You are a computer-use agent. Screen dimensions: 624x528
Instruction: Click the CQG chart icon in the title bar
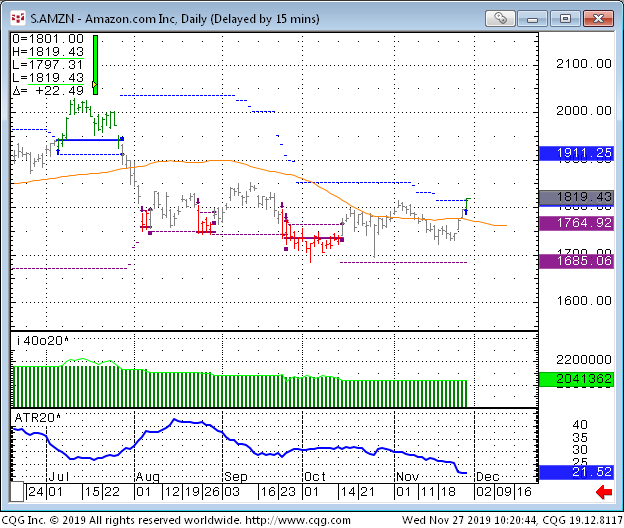point(18,18)
